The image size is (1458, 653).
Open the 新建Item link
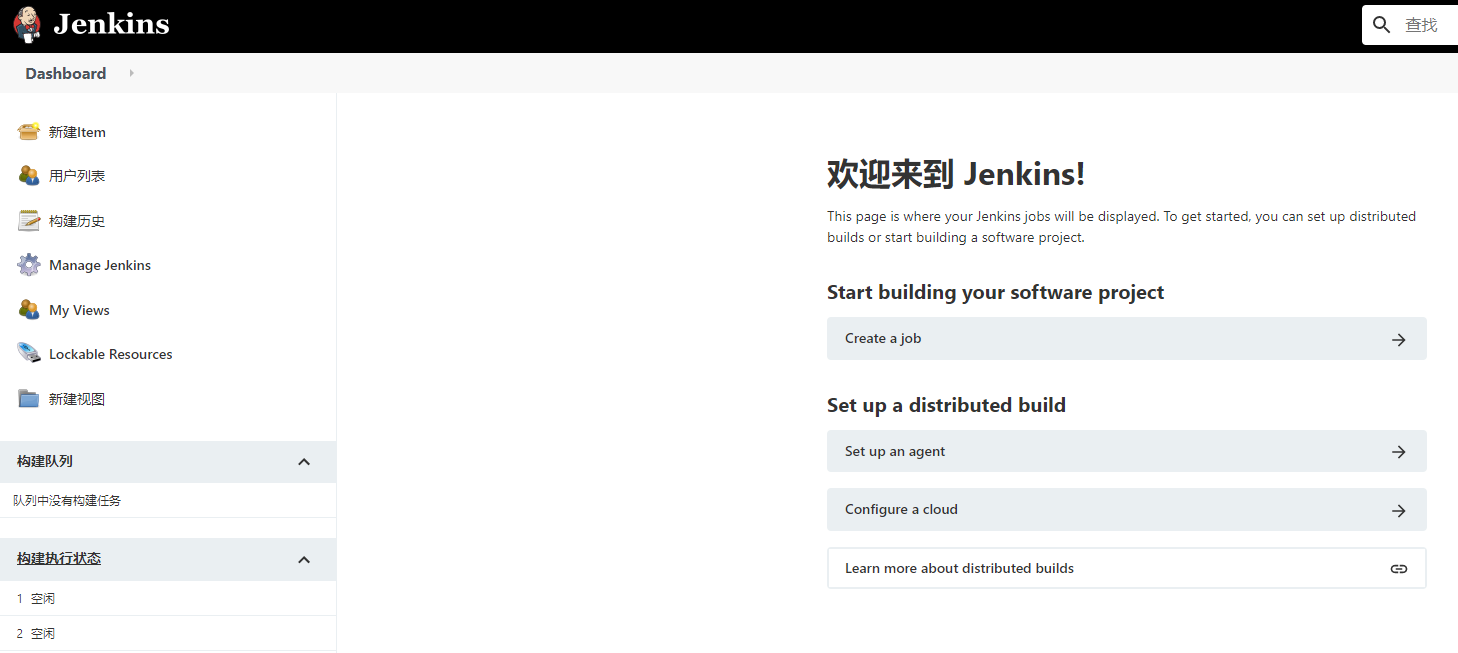click(77, 132)
